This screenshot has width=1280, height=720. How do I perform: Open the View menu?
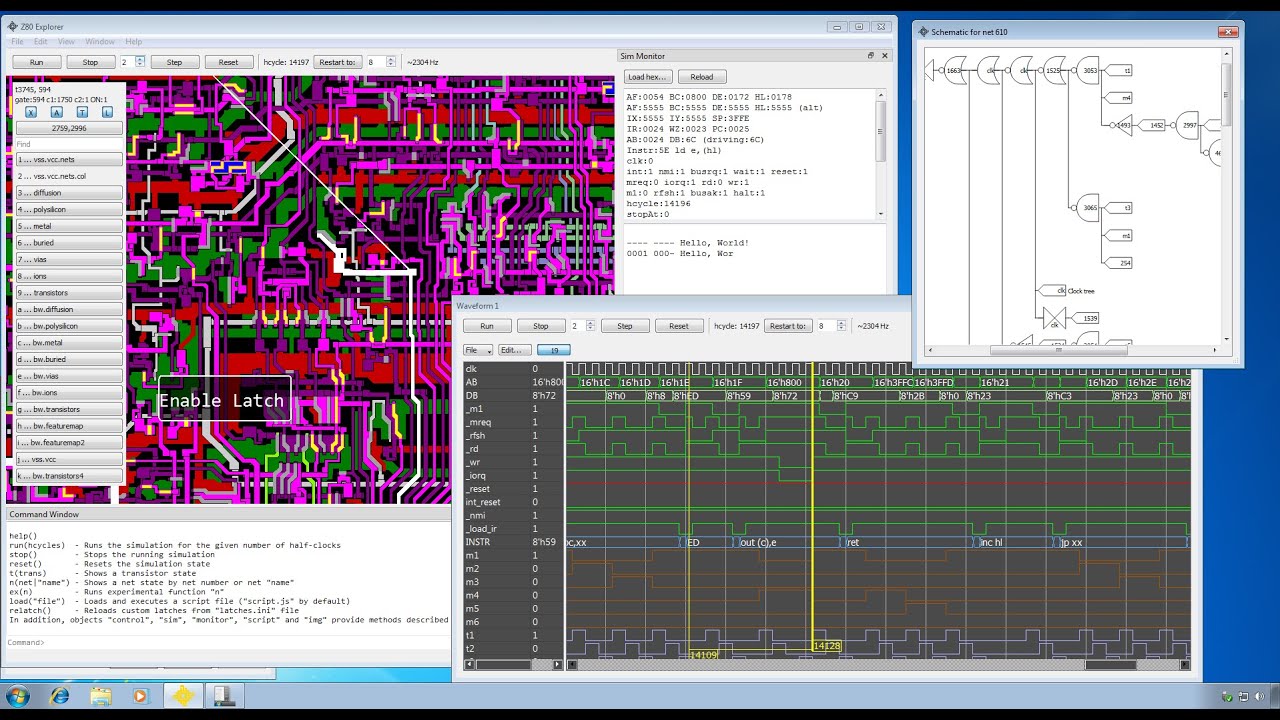[66, 42]
